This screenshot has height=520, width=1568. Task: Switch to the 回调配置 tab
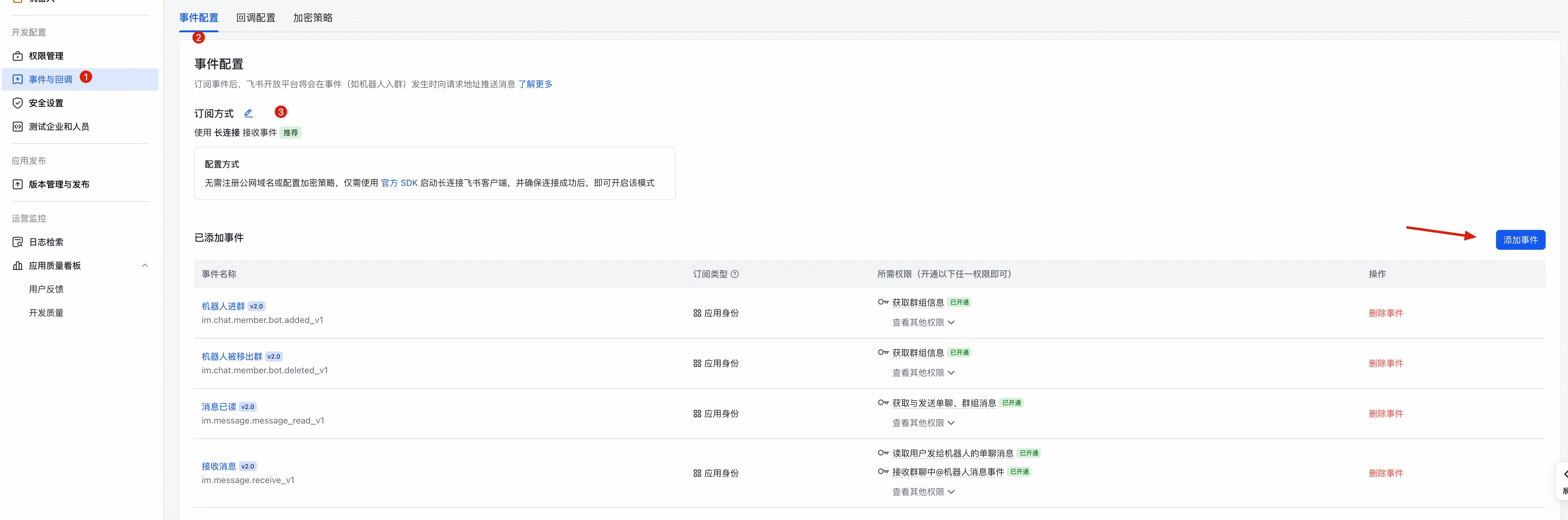[x=256, y=18]
